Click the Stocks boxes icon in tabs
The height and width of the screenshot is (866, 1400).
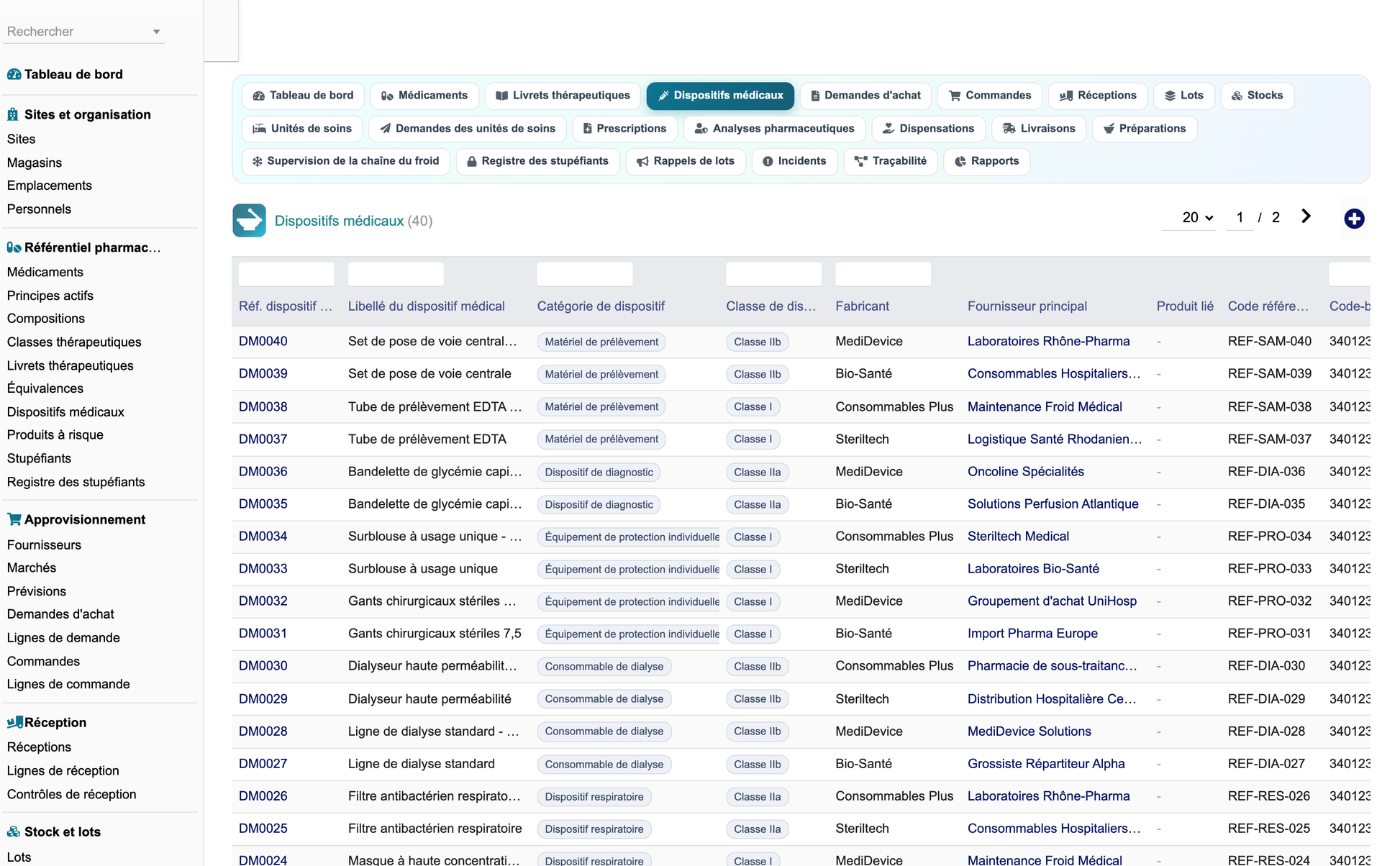[1237, 96]
